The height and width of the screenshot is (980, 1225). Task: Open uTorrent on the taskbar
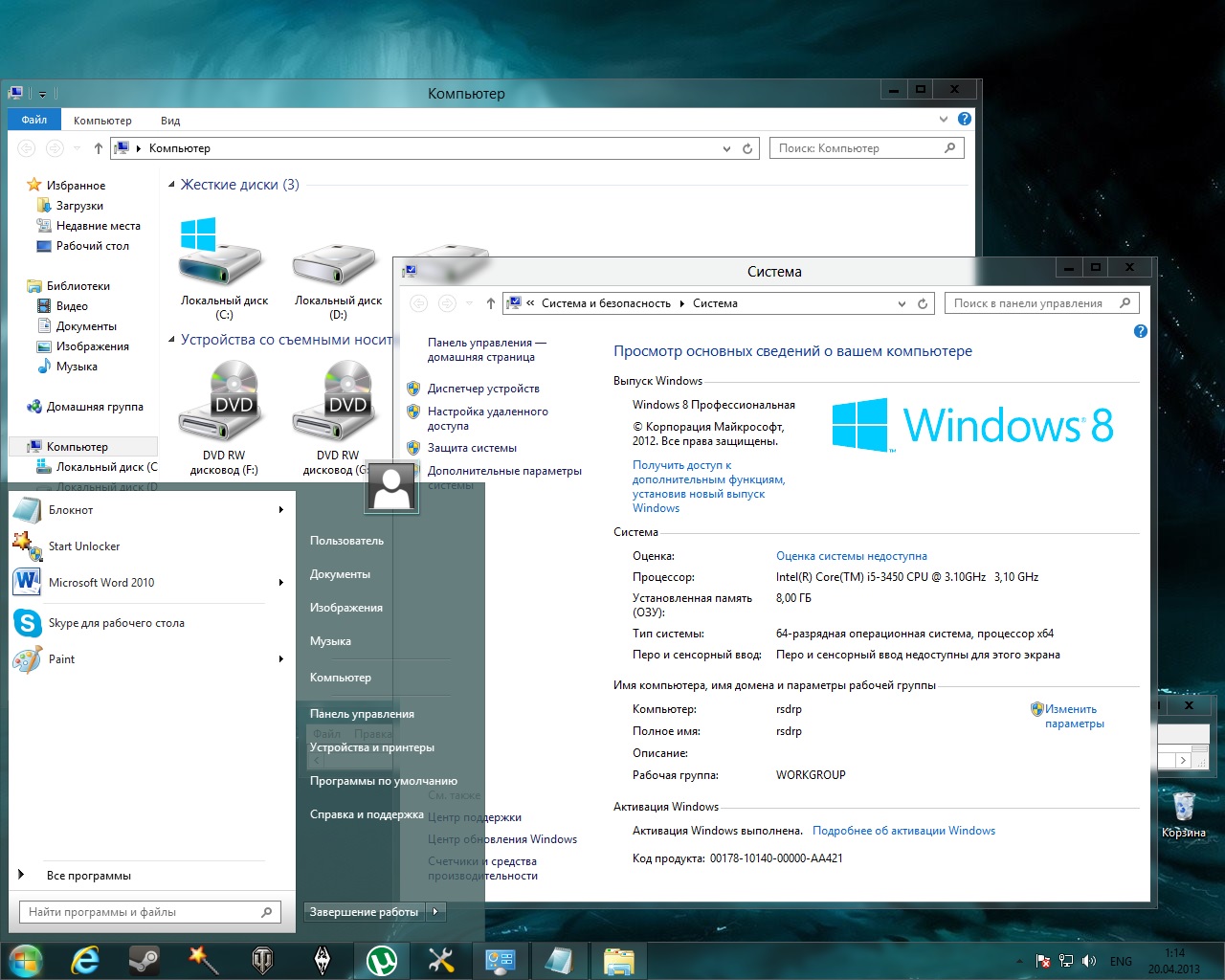[x=383, y=960]
